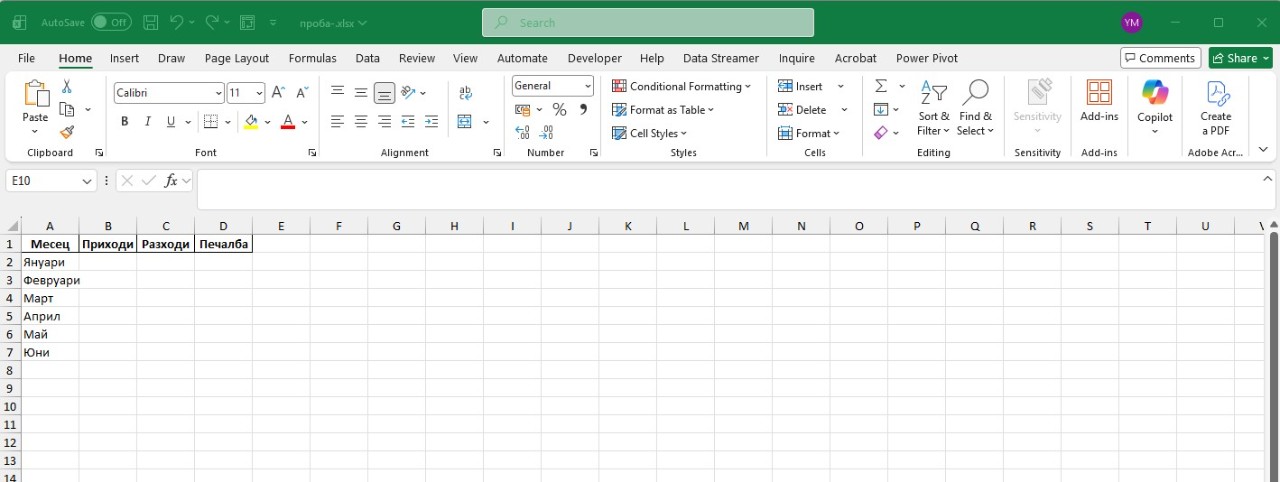
Task: Toggle the AutoSave switch
Action: pyautogui.click(x=111, y=22)
